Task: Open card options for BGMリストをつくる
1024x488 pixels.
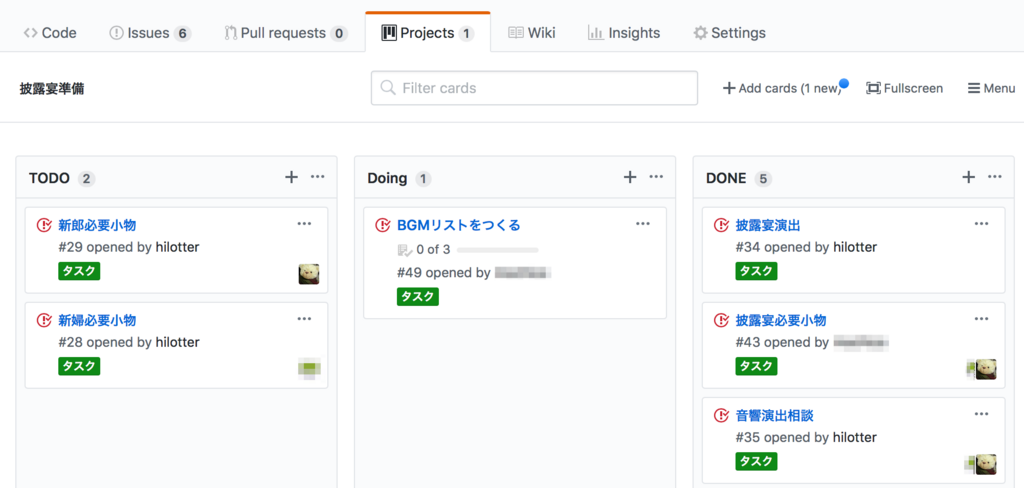Action: pyautogui.click(x=643, y=224)
